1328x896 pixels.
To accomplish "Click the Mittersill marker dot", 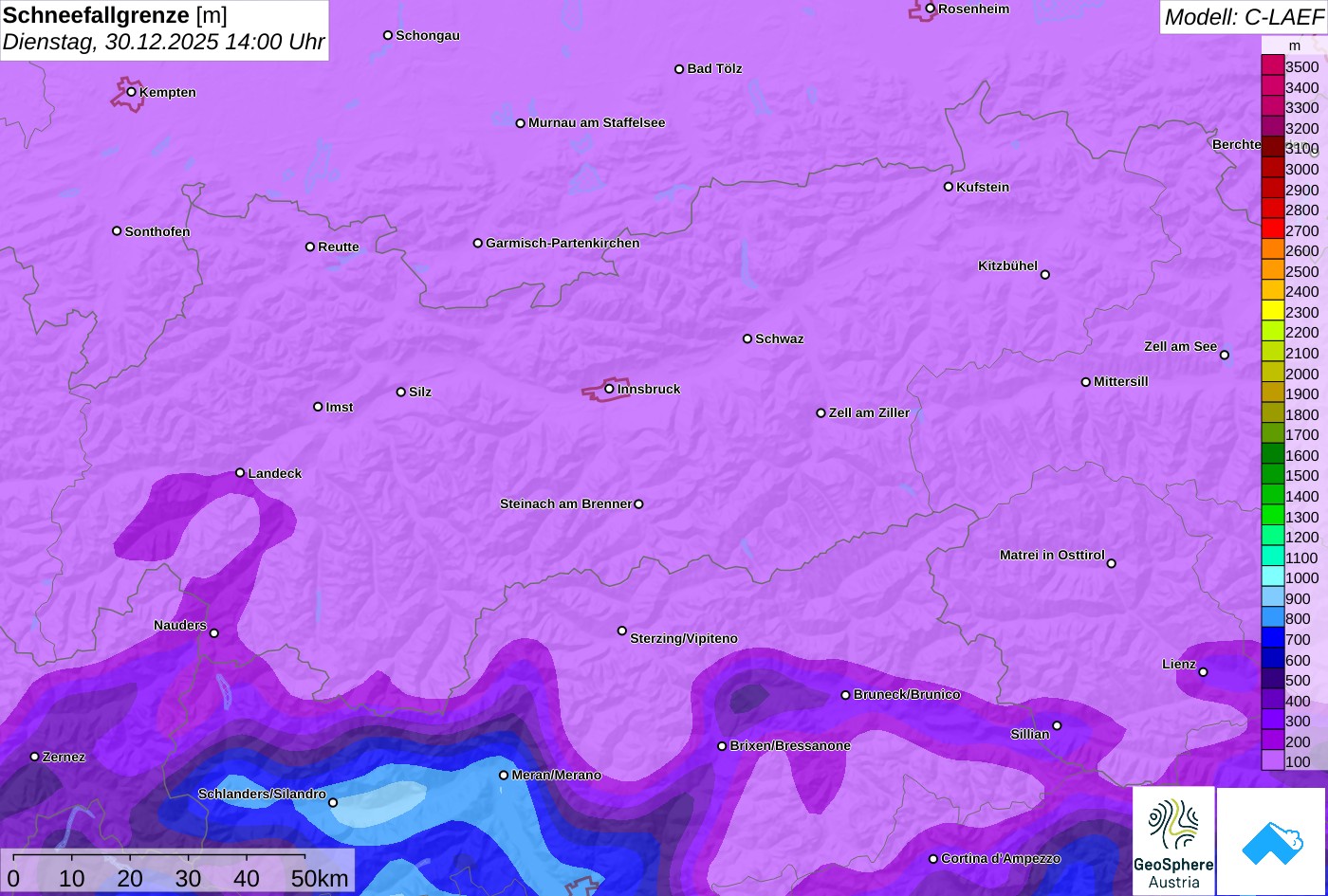I will 1086,382.
